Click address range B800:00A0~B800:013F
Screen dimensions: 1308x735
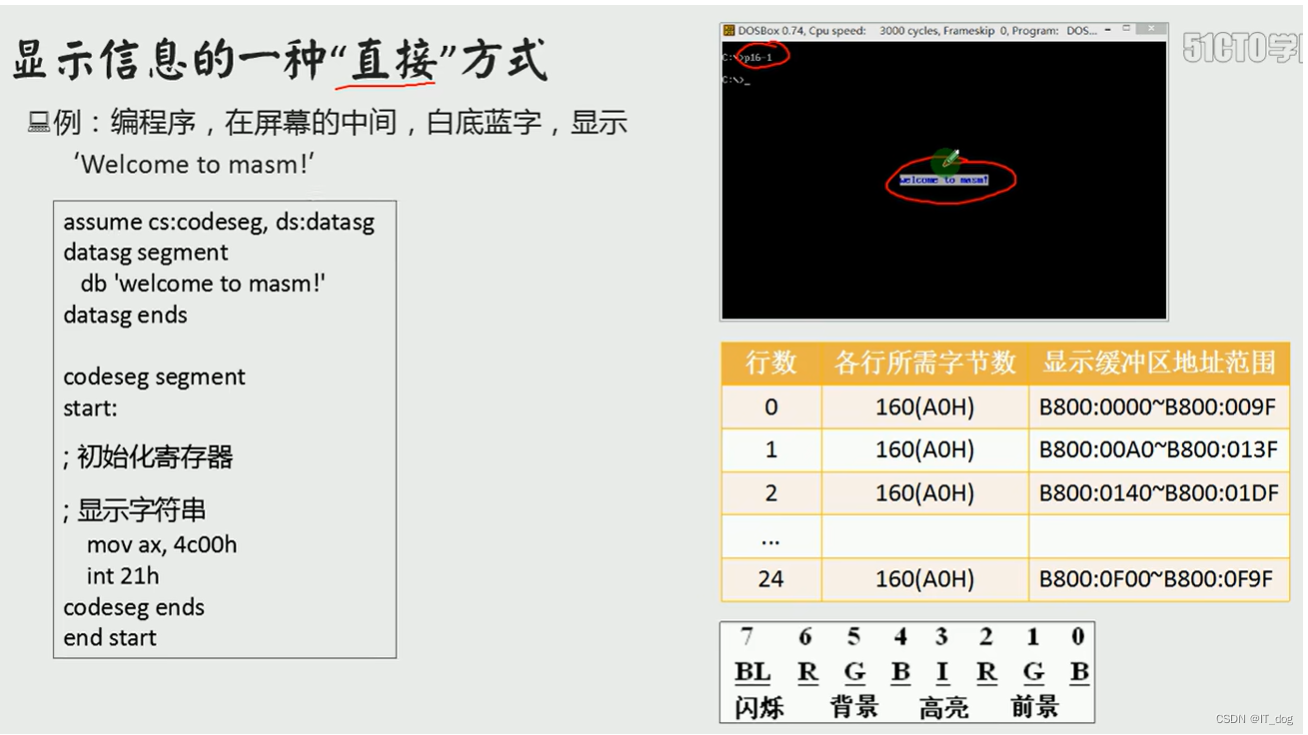1158,450
